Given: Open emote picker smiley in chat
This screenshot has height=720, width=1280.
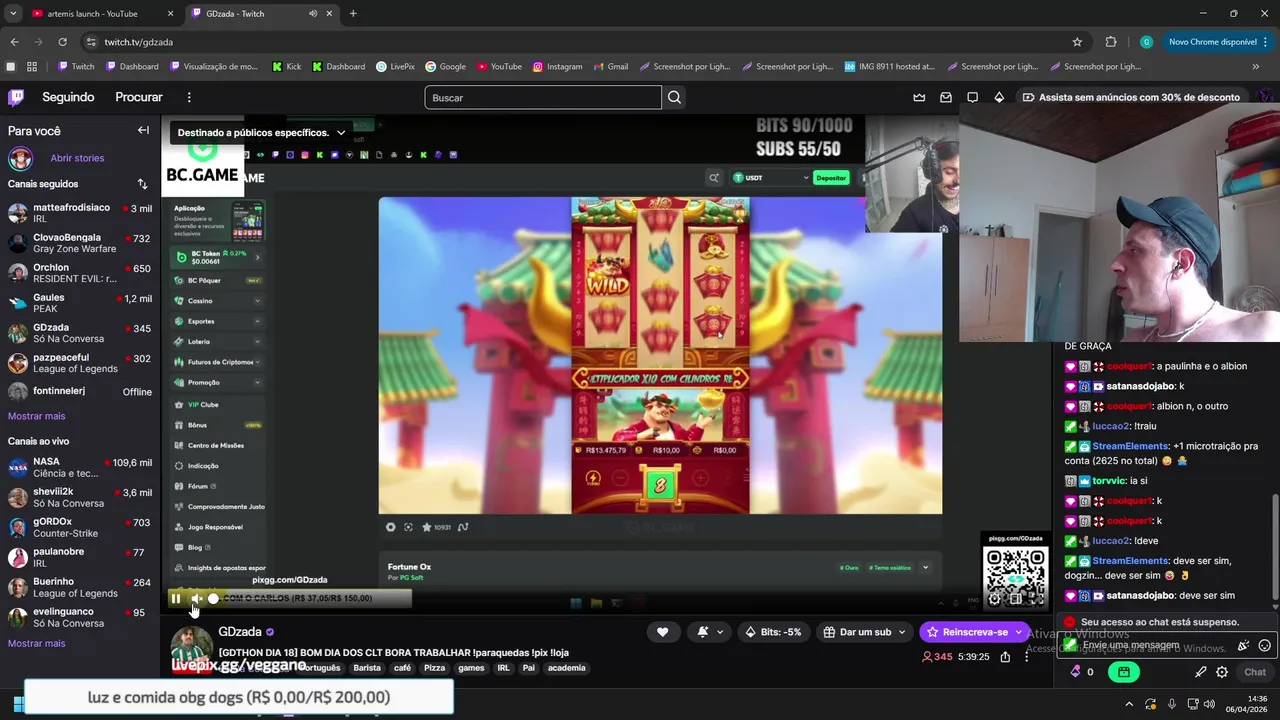Looking at the screenshot, I should (1265, 646).
